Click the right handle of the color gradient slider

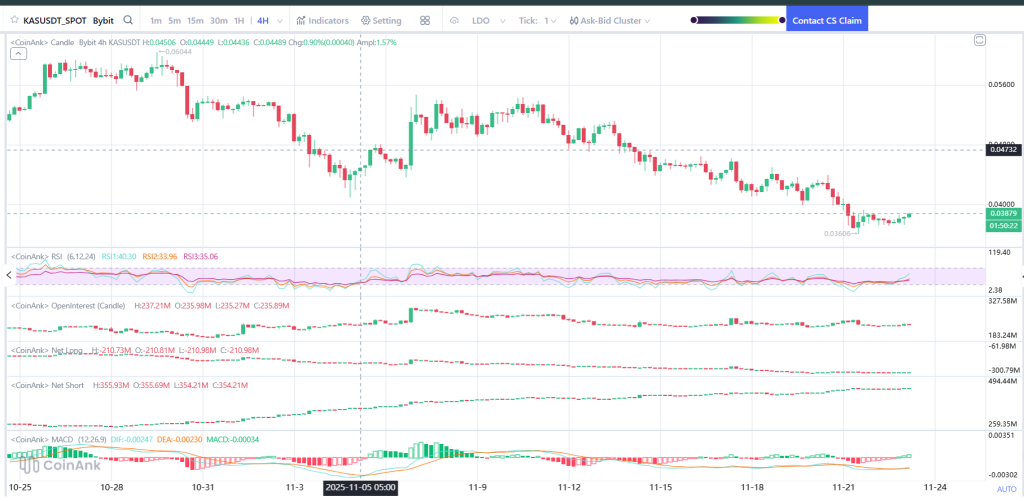tap(782, 20)
